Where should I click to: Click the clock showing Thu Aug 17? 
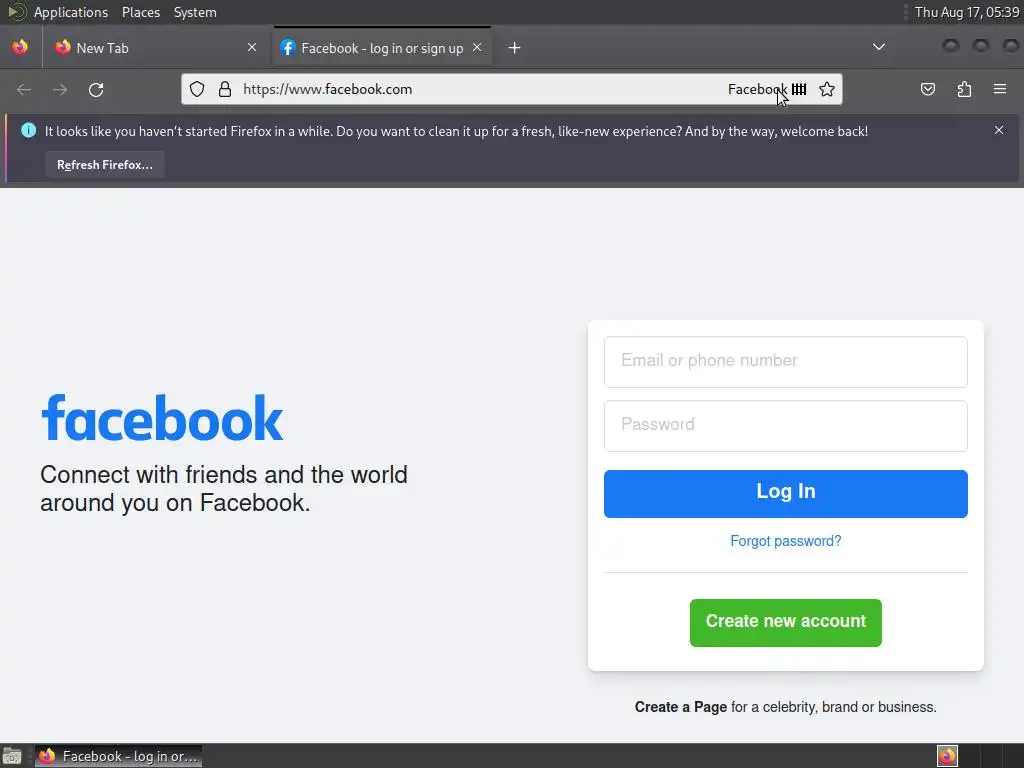[967, 12]
